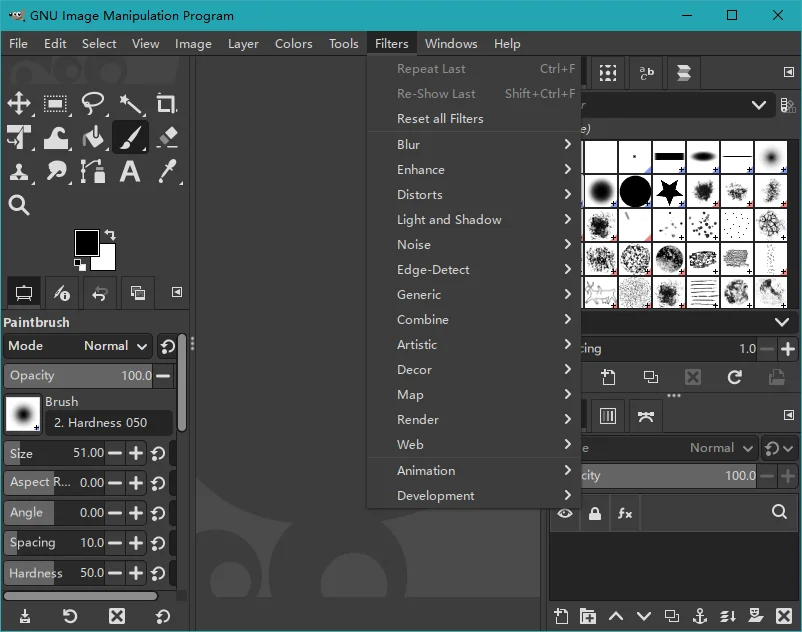Open the Undo History tab
Screen dimensions: 802x632
pos(100,293)
